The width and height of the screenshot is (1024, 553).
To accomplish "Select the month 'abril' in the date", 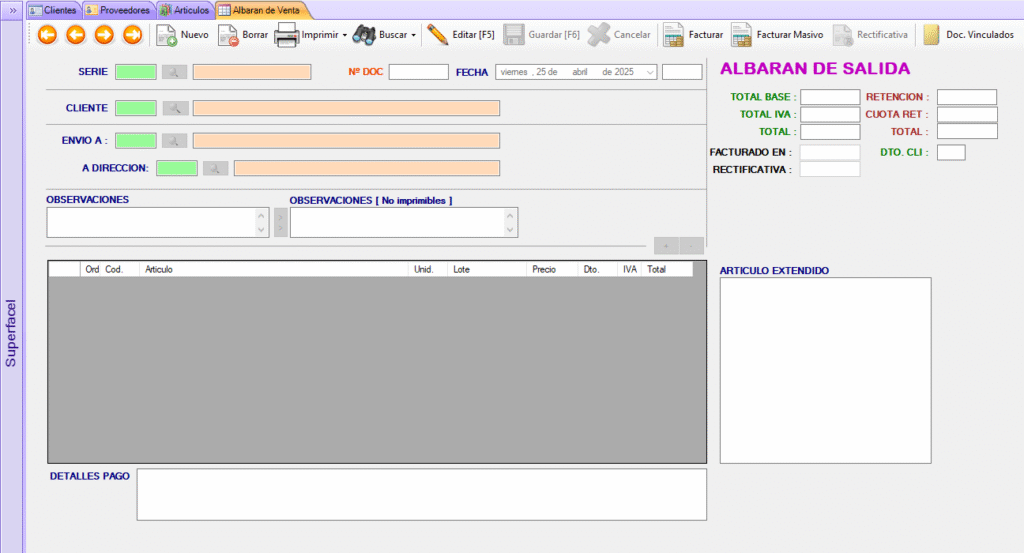I will point(580,72).
